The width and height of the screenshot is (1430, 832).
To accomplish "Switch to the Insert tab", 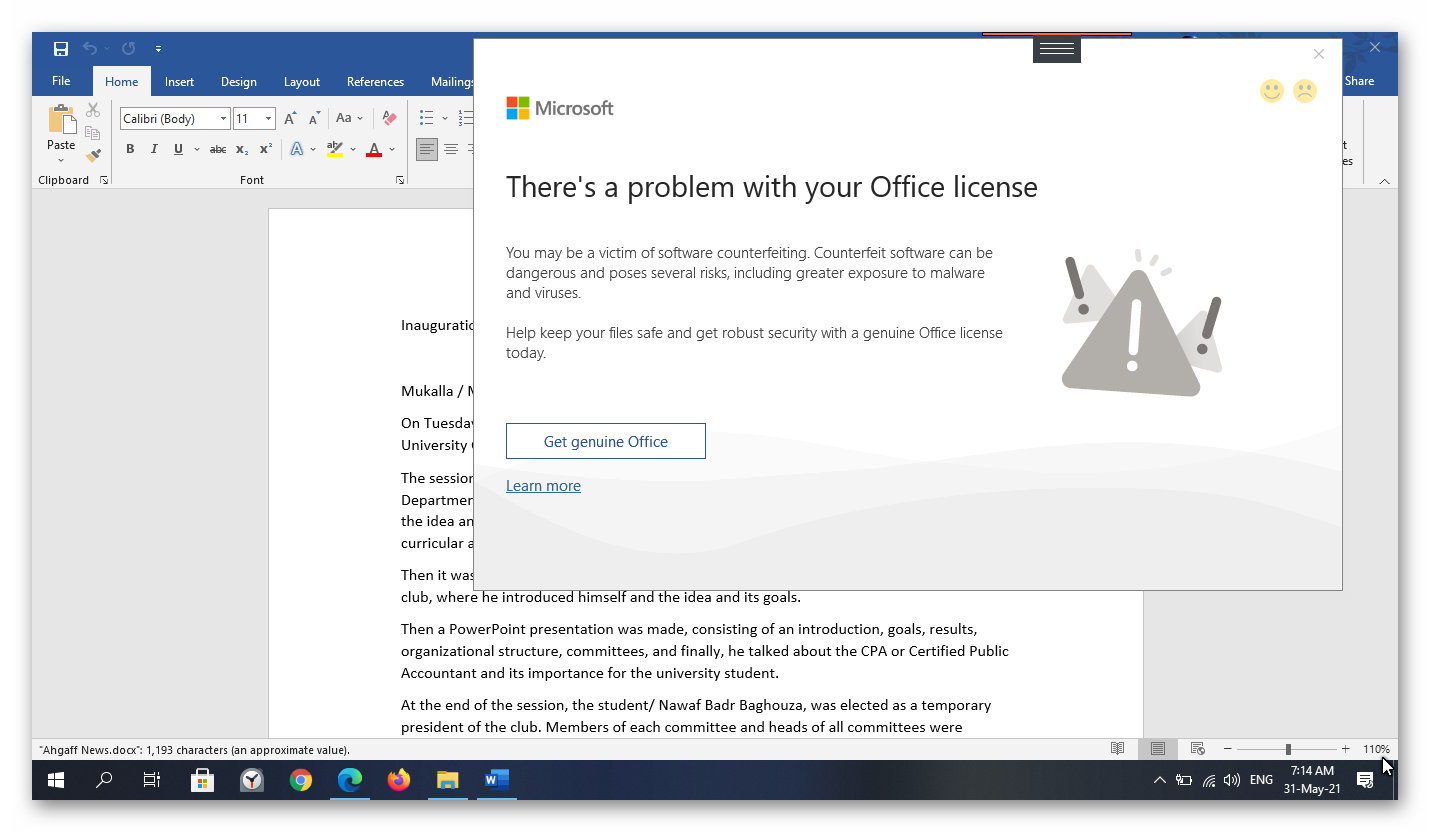I will 180,81.
